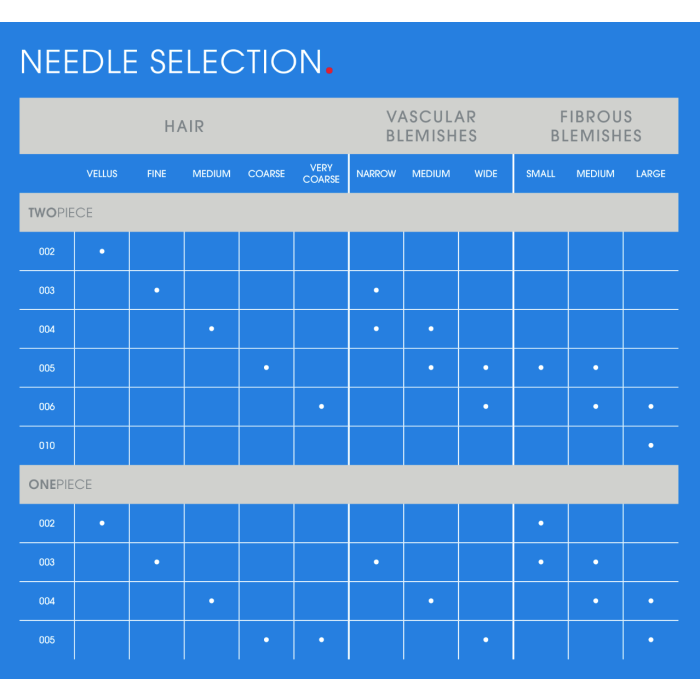
Task: Click the 010 needle row label
Action: point(47,446)
